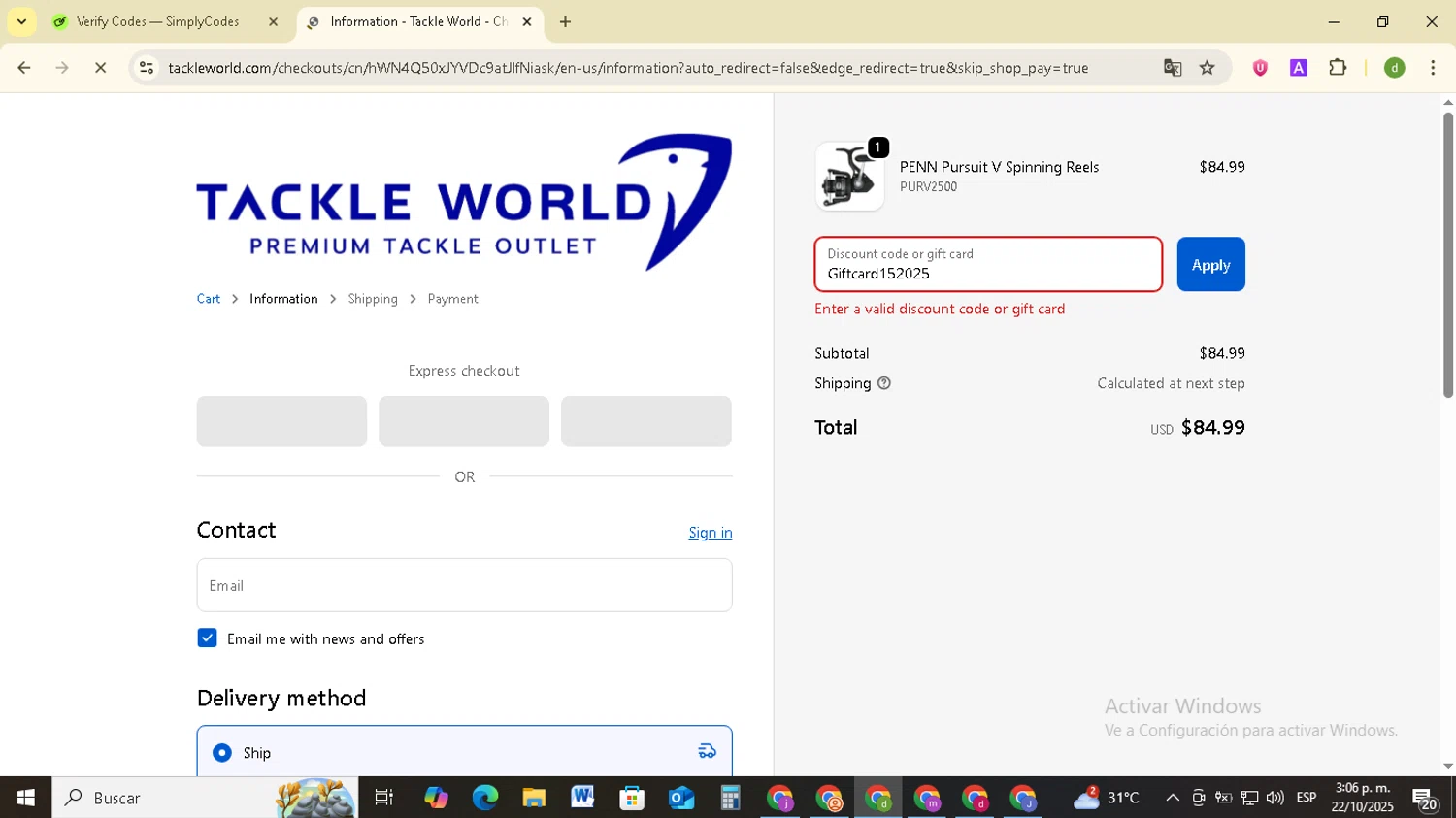
Task: Open Copilot from the taskbar
Action: point(436,798)
